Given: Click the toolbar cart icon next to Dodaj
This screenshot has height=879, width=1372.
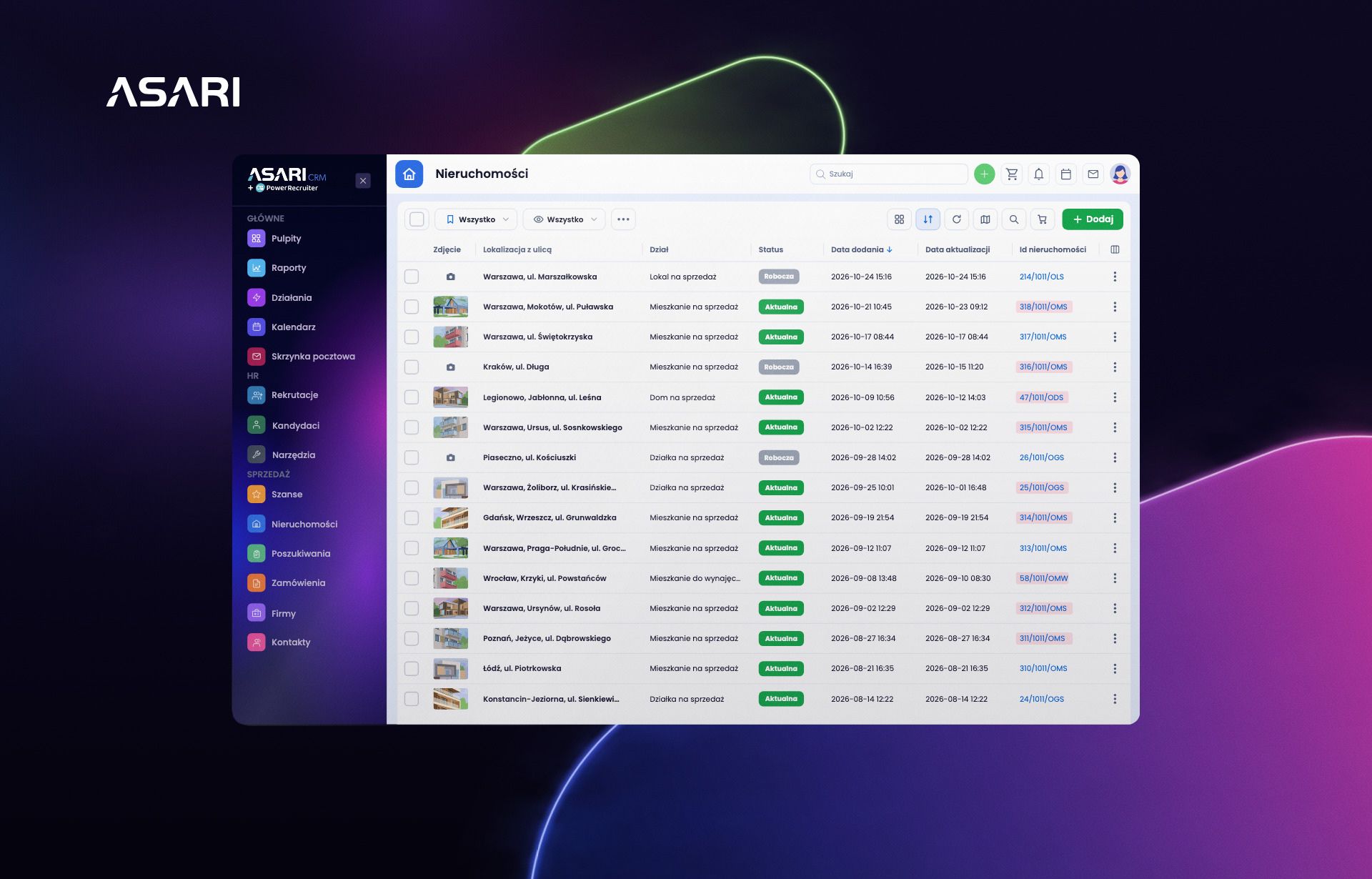Looking at the screenshot, I should 1042,219.
